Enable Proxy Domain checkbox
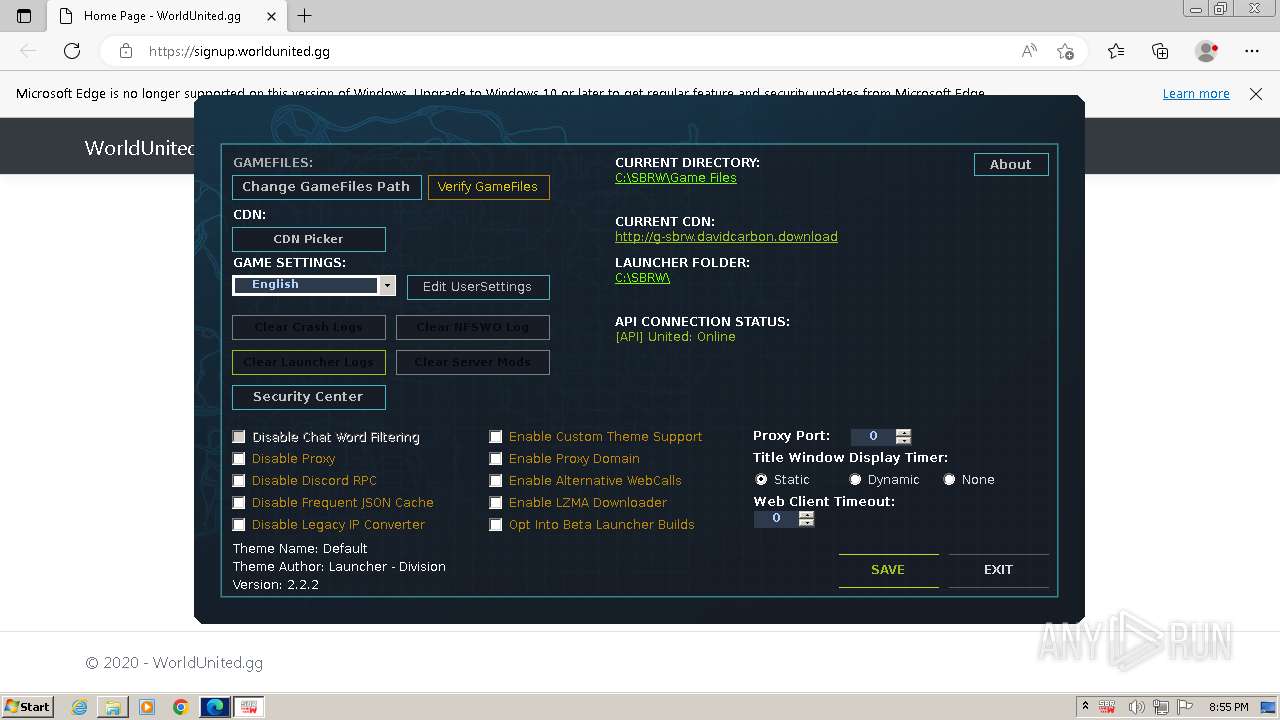This screenshot has height=720, width=1280. pyautogui.click(x=496, y=459)
